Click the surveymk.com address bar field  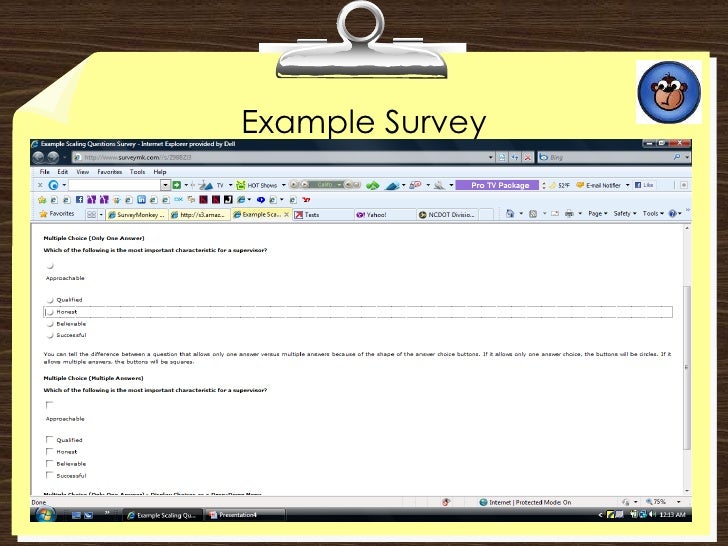[x=283, y=158]
